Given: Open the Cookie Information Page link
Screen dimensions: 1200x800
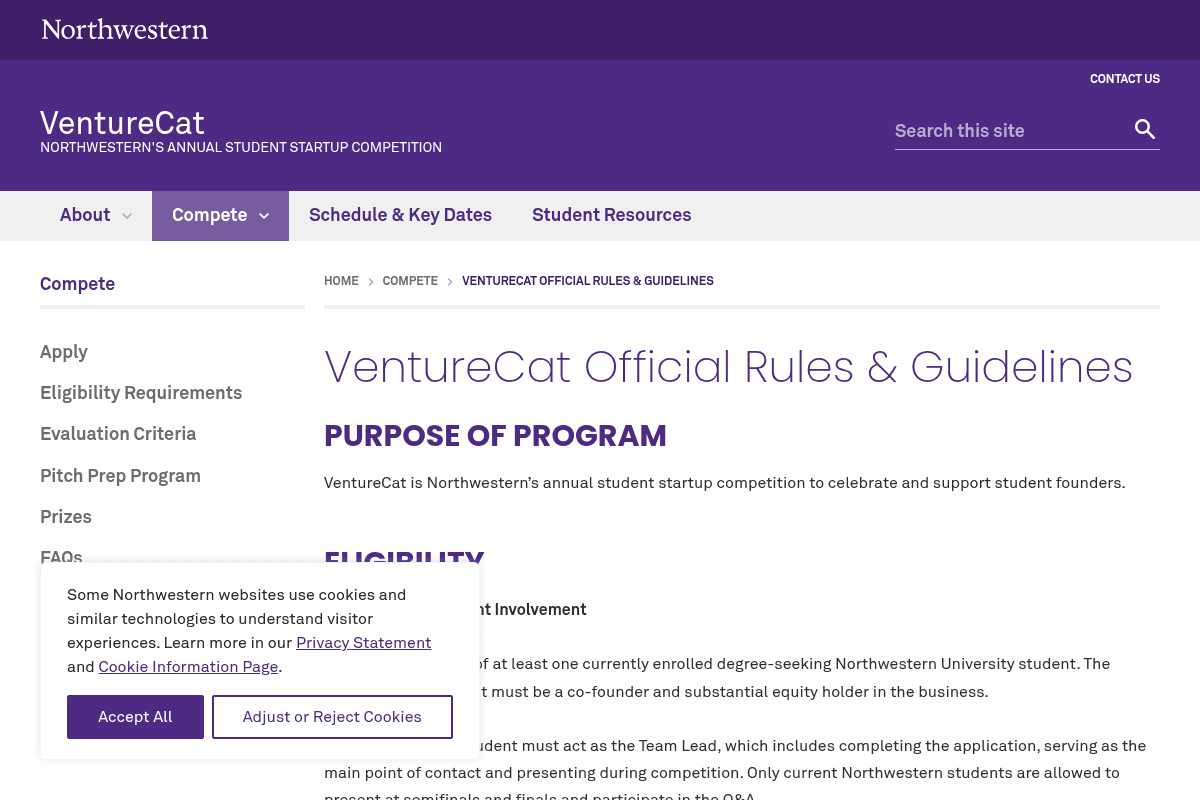Looking at the screenshot, I should pyautogui.click(x=188, y=667).
